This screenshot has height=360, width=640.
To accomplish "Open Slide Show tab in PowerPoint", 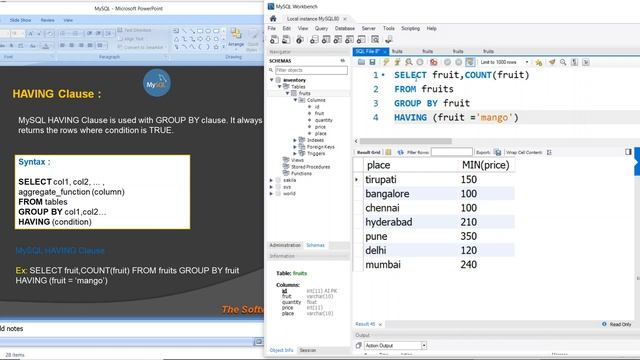I will click(x=20, y=20).
